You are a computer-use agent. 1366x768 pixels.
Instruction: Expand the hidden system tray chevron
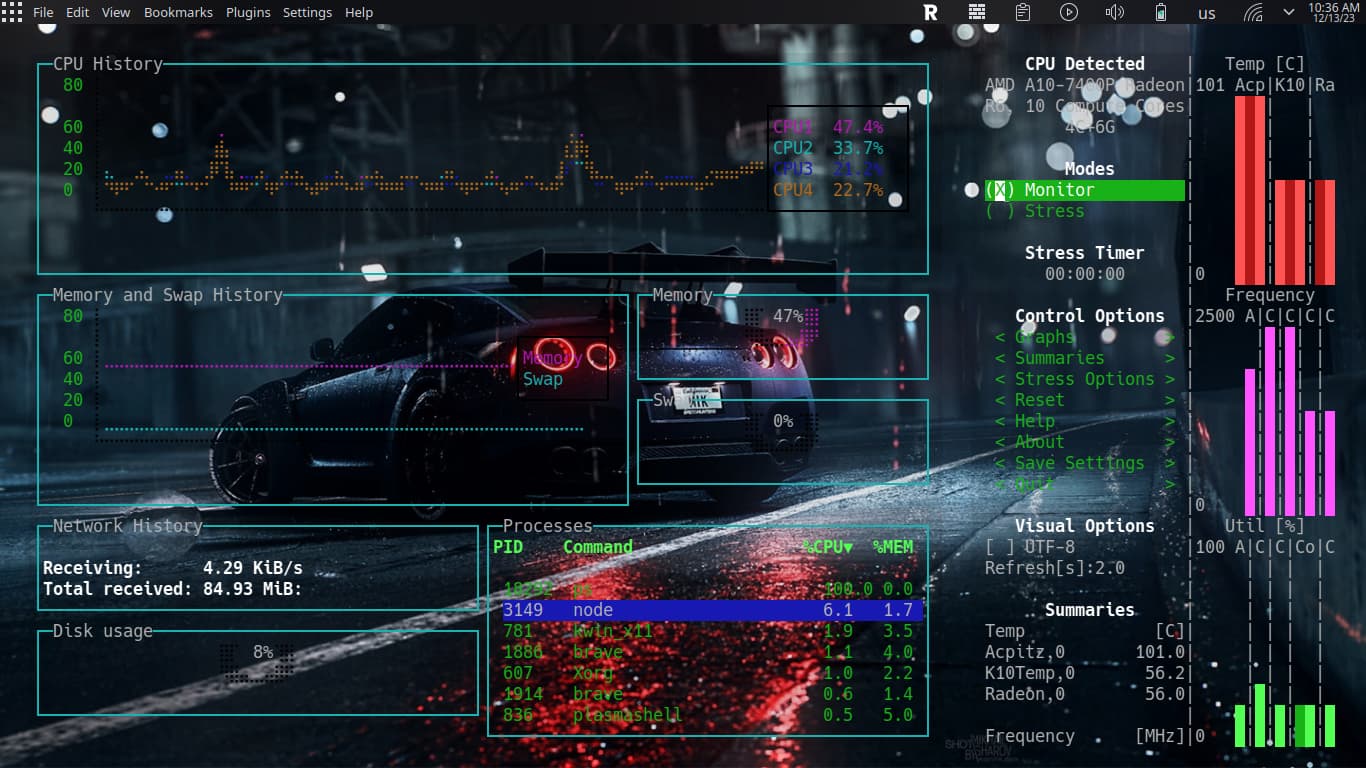coord(1289,12)
